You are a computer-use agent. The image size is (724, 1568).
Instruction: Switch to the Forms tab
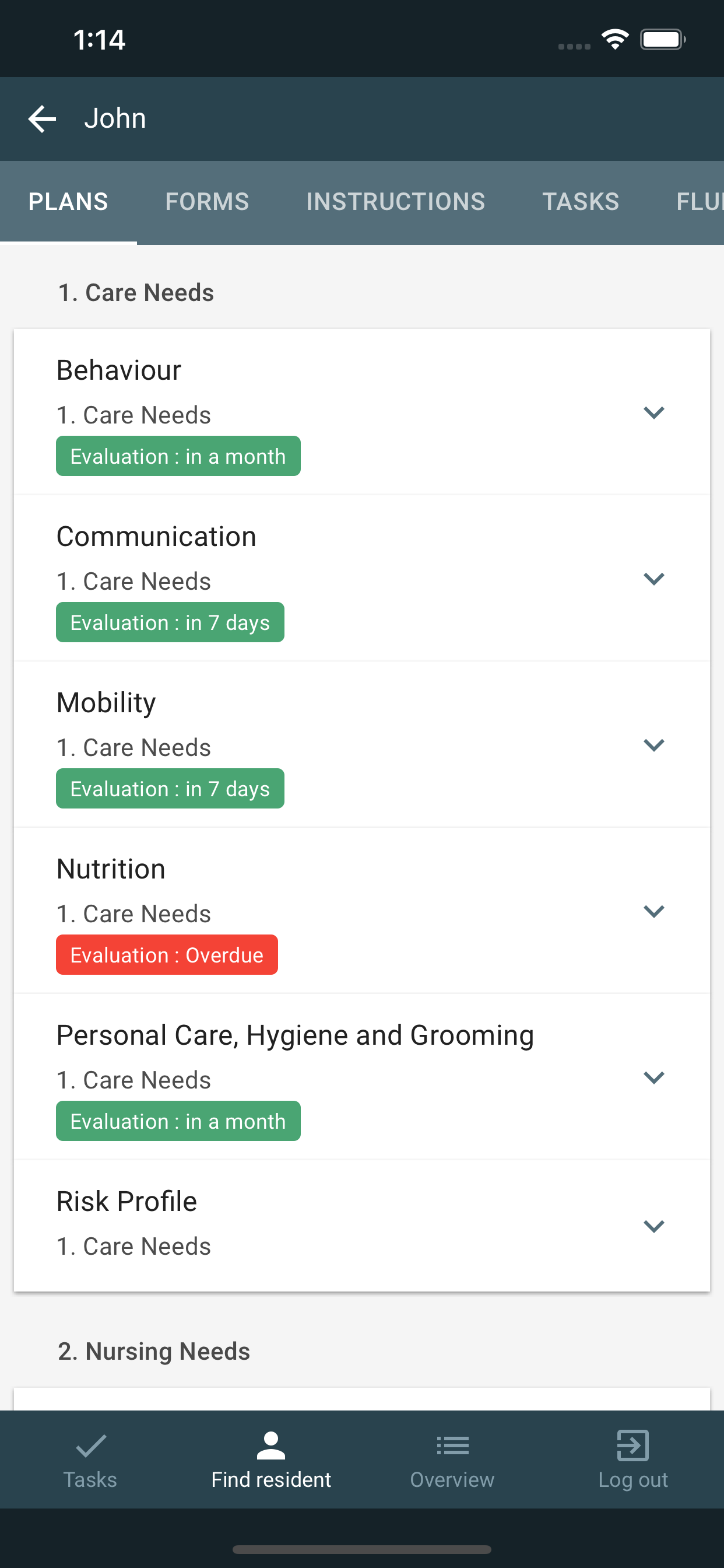207,202
